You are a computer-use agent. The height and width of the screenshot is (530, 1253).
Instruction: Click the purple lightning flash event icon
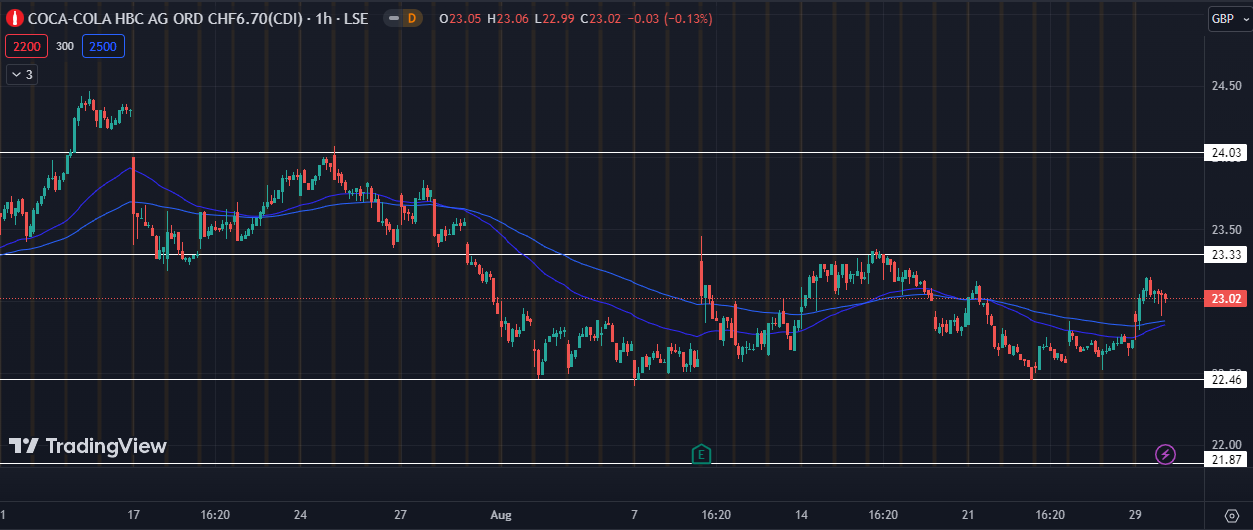pos(1165,455)
